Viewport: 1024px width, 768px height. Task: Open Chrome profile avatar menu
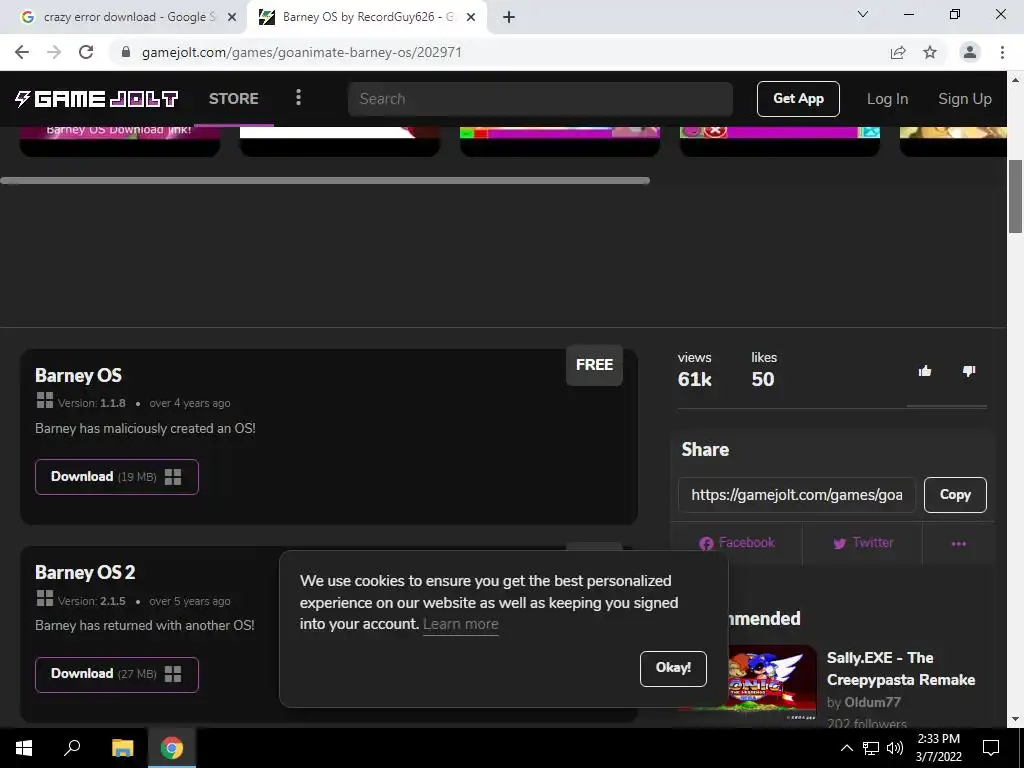pyautogui.click(x=970, y=52)
